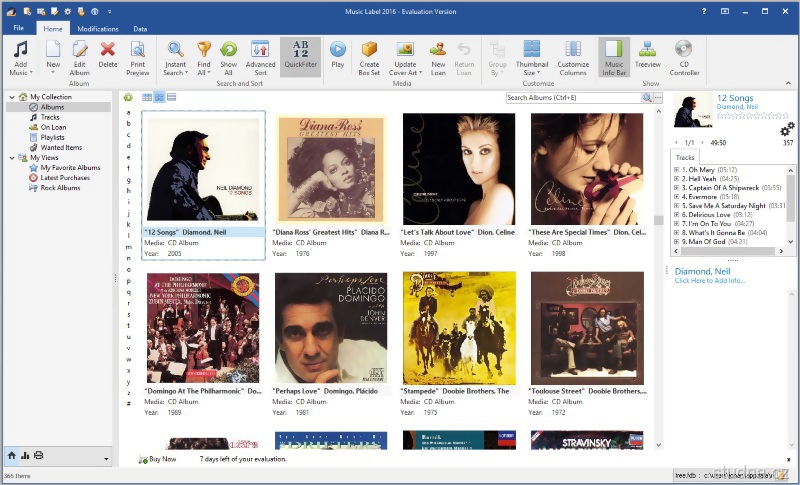Expand track 9. Man Of God
This screenshot has height=485, width=800.
[x=677, y=242]
